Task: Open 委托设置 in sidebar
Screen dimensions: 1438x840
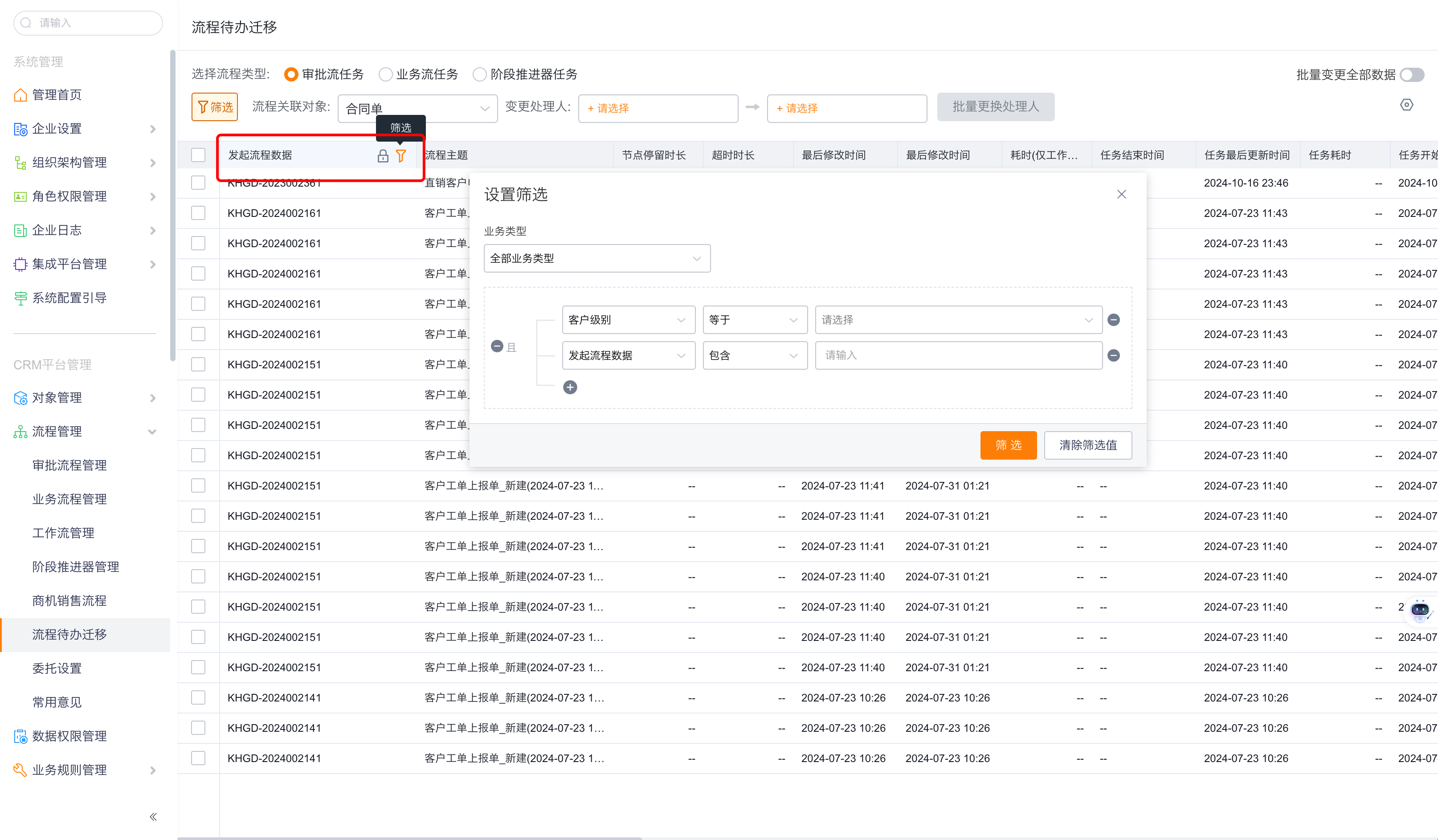Action: [x=57, y=668]
